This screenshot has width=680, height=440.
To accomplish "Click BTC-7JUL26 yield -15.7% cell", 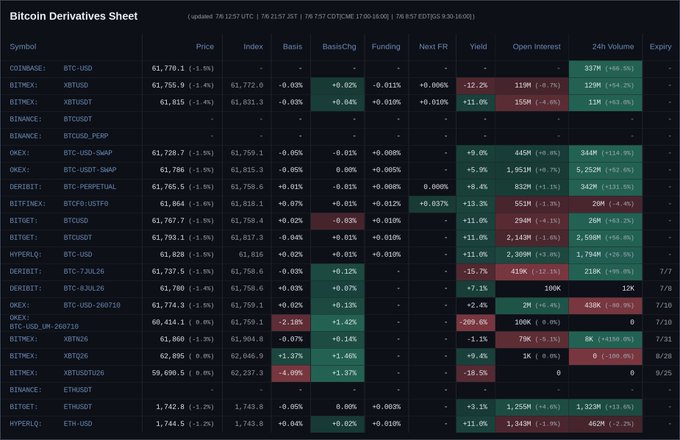I will [x=475, y=271].
